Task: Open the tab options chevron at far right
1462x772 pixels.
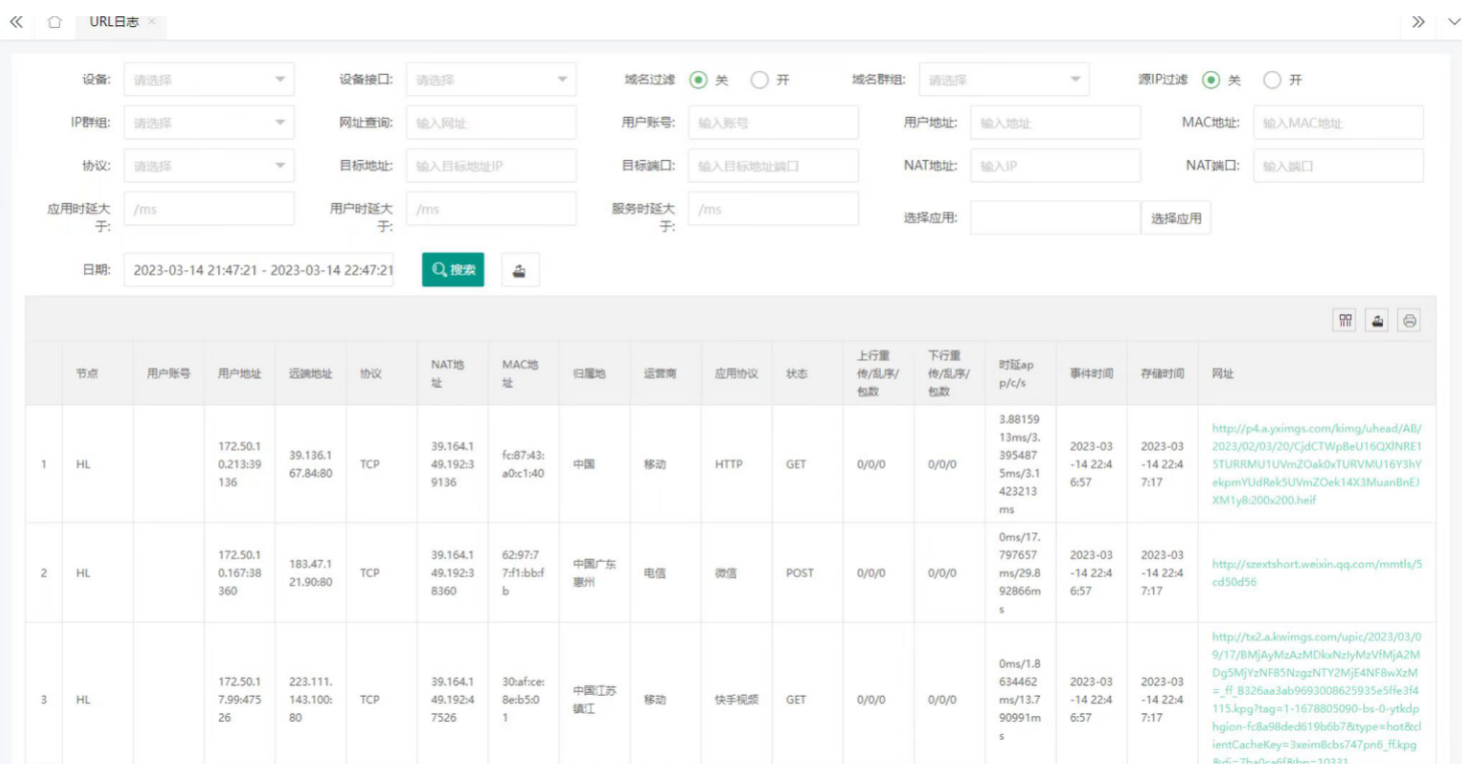Action: point(1453,22)
